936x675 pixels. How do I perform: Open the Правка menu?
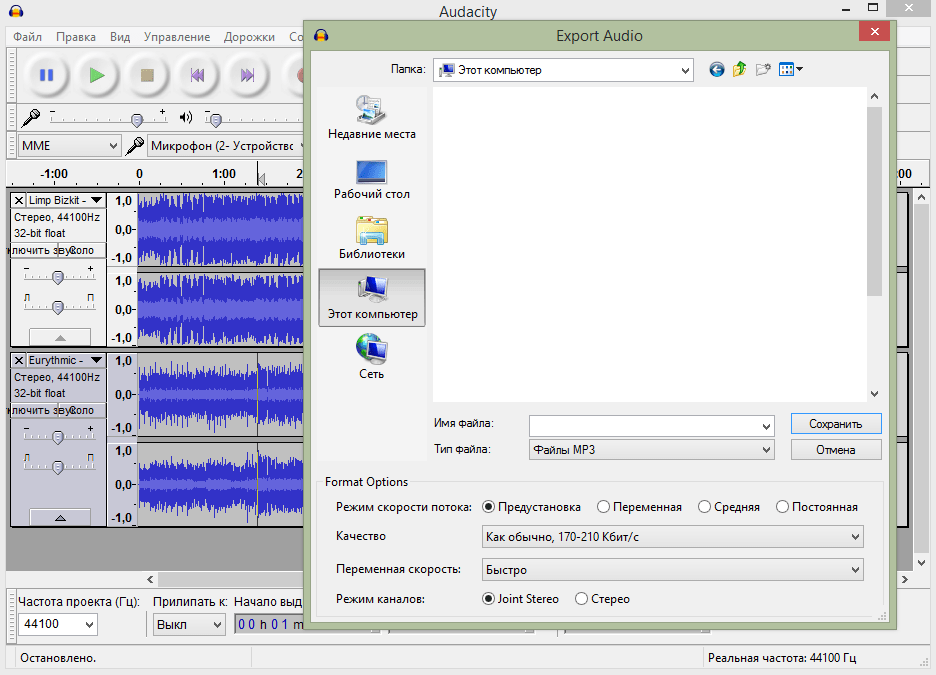click(x=76, y=36)
